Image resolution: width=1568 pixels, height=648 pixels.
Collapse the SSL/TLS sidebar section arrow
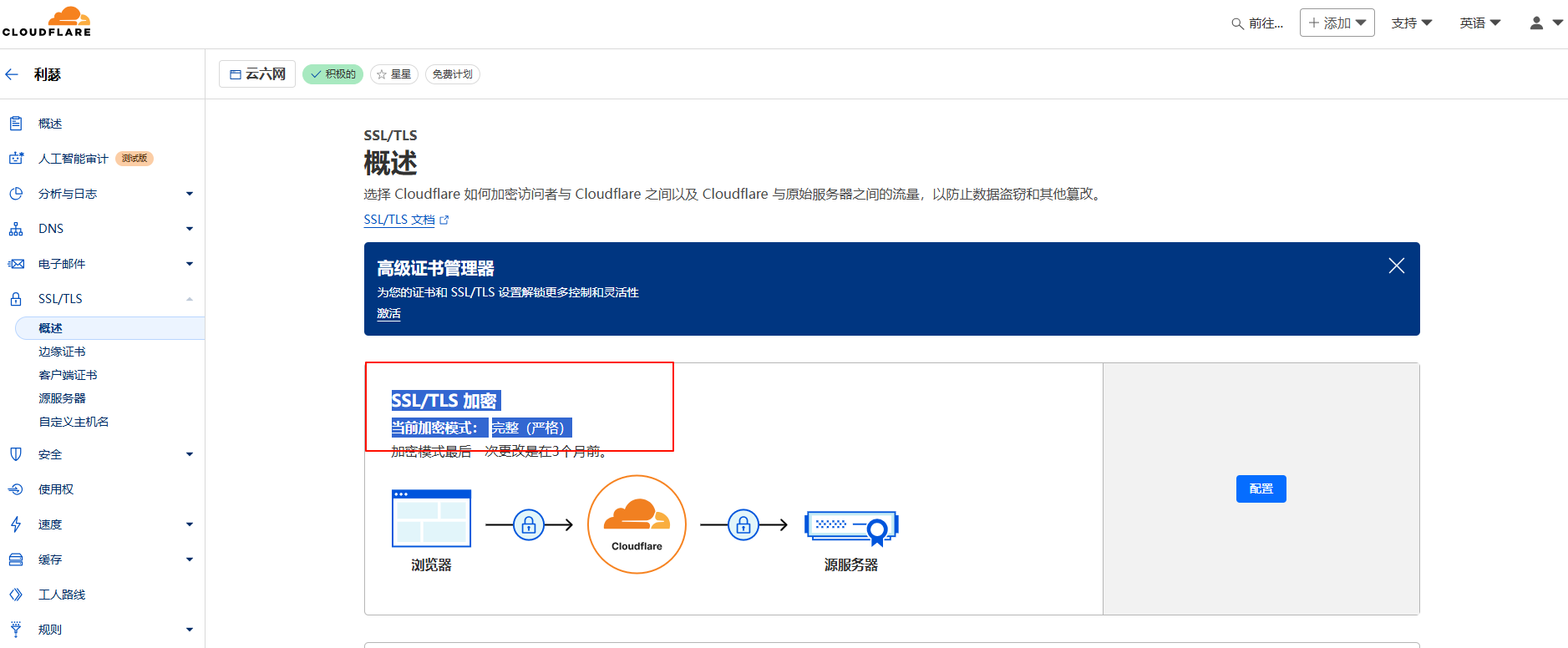[190, 299]
